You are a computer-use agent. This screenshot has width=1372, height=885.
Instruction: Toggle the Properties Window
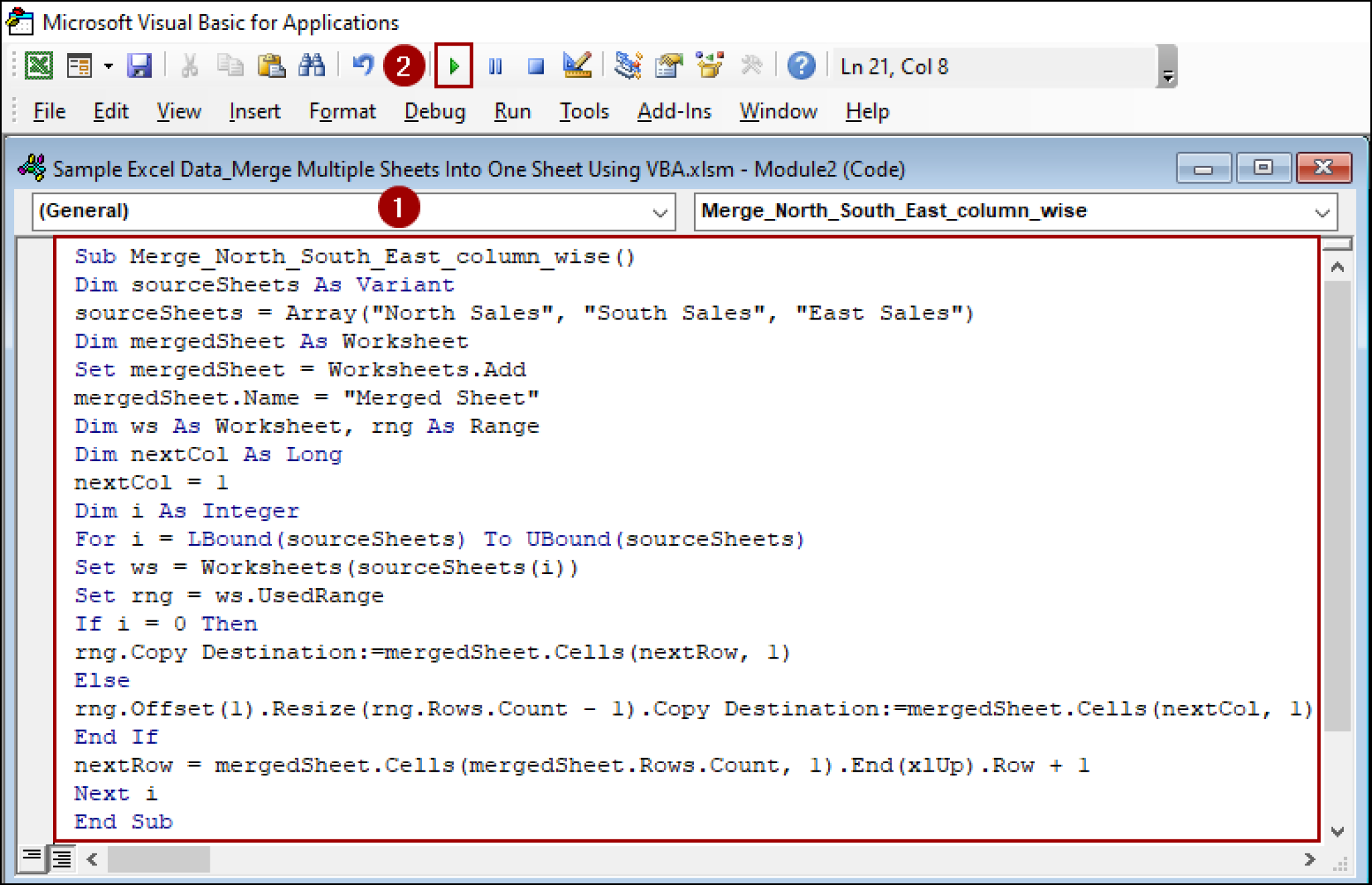[669, 66]
